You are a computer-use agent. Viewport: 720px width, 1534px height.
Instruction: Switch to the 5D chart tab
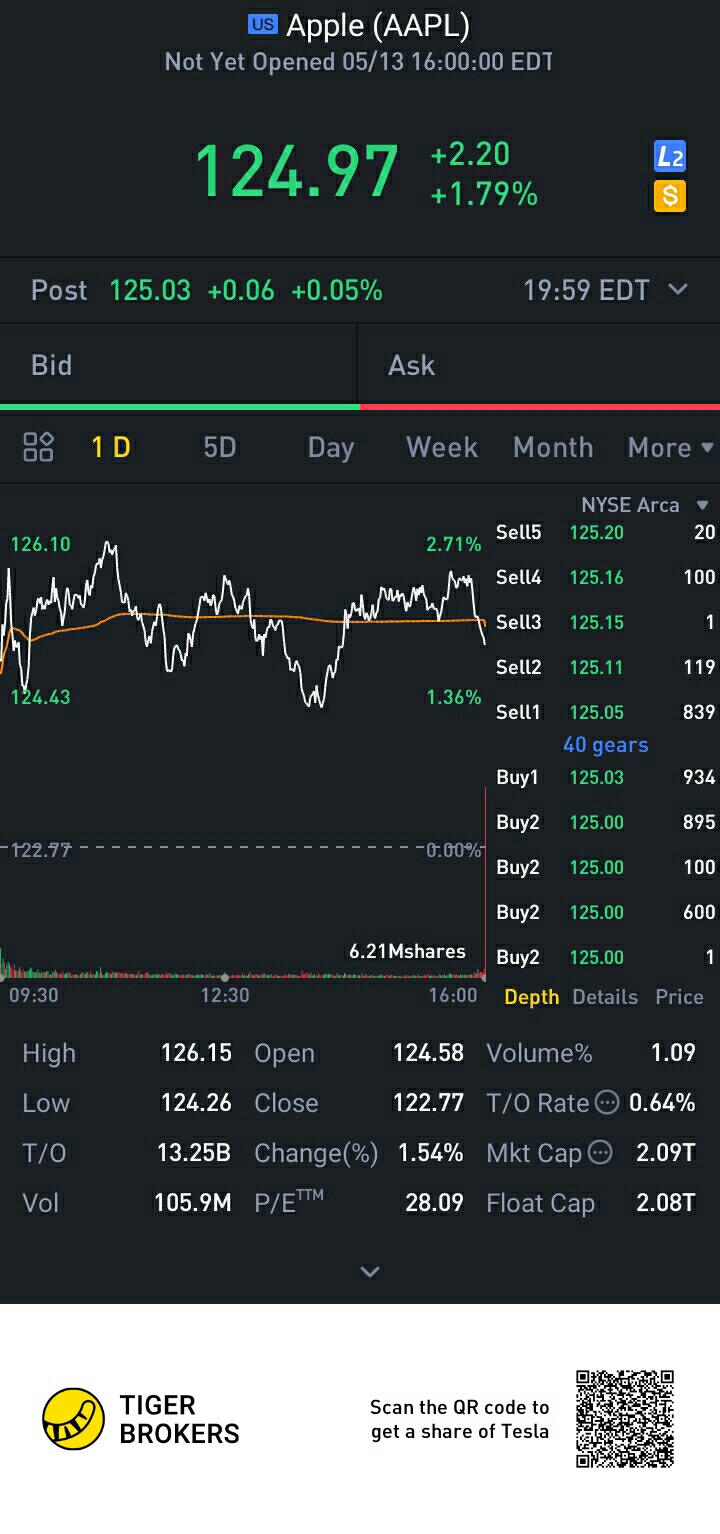coord(220,447)
